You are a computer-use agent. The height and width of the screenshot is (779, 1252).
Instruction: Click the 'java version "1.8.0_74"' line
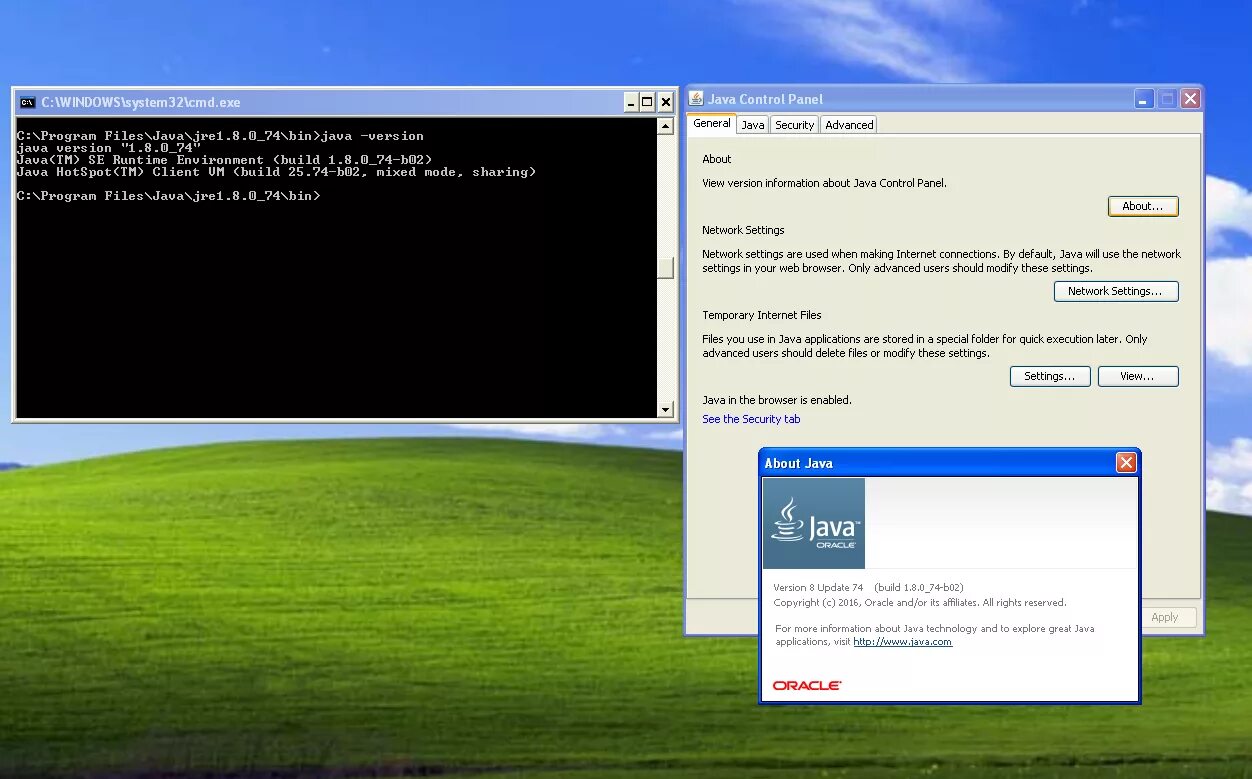(109, 148)
